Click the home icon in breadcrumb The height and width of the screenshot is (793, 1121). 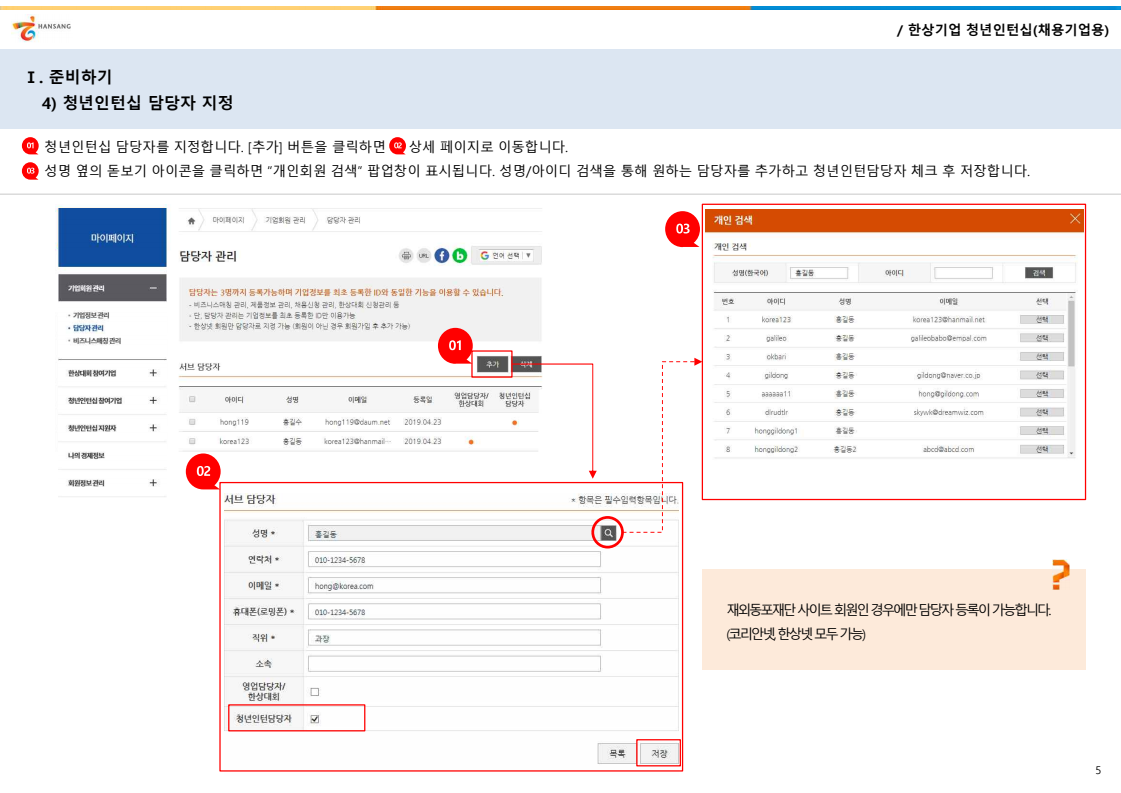click(x=191, y=220)
